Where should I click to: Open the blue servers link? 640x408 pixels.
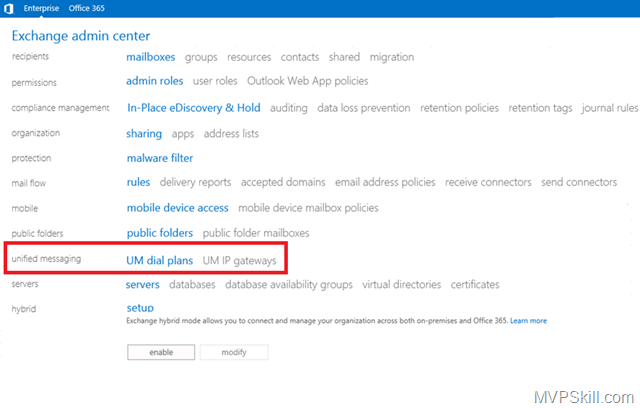142,284
